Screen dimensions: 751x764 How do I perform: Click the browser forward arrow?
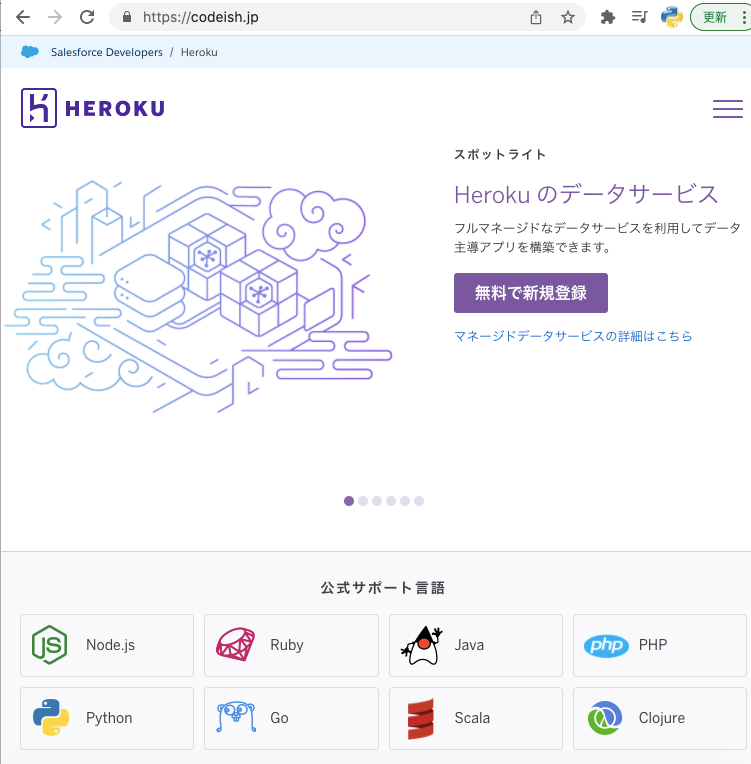(55, 18)
